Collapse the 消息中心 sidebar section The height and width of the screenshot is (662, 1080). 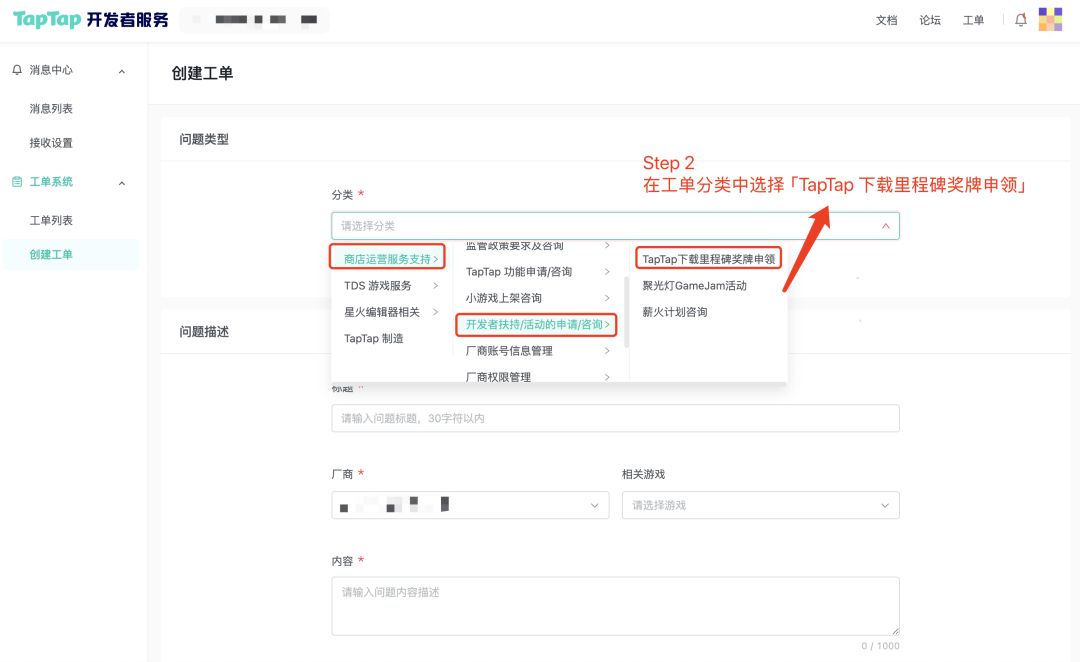point(122,71)
